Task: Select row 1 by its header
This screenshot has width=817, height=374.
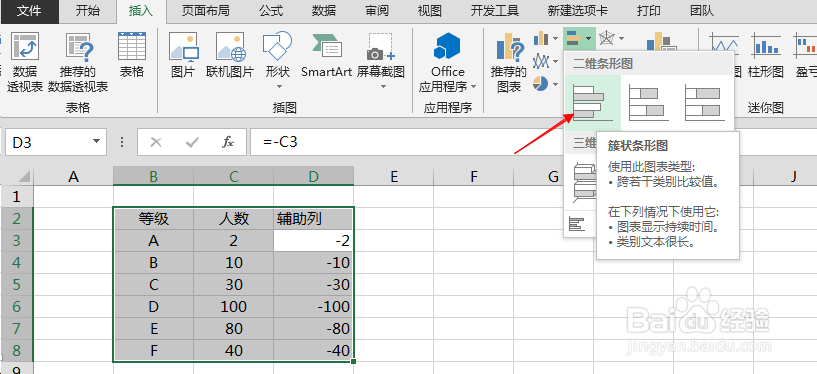Action: [x=17, y=196]
